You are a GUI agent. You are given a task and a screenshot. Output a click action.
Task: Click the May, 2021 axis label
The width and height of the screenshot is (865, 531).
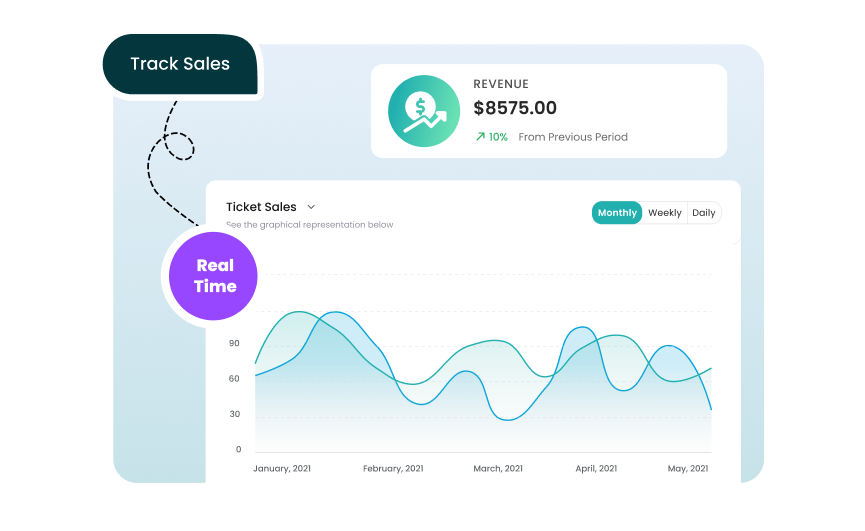tap(687, 468)
